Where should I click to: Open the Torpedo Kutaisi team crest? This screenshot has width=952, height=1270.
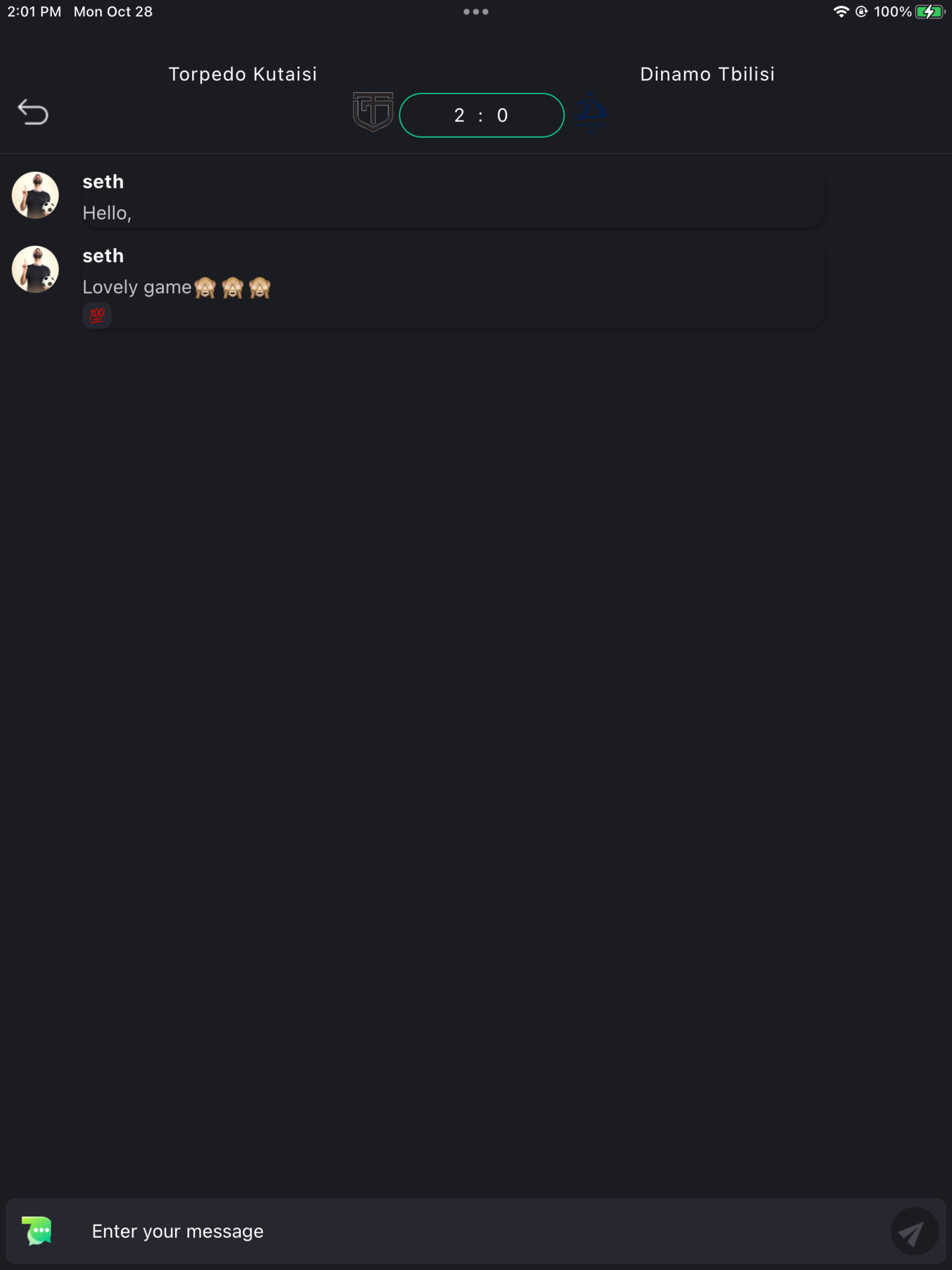point(373,112)
